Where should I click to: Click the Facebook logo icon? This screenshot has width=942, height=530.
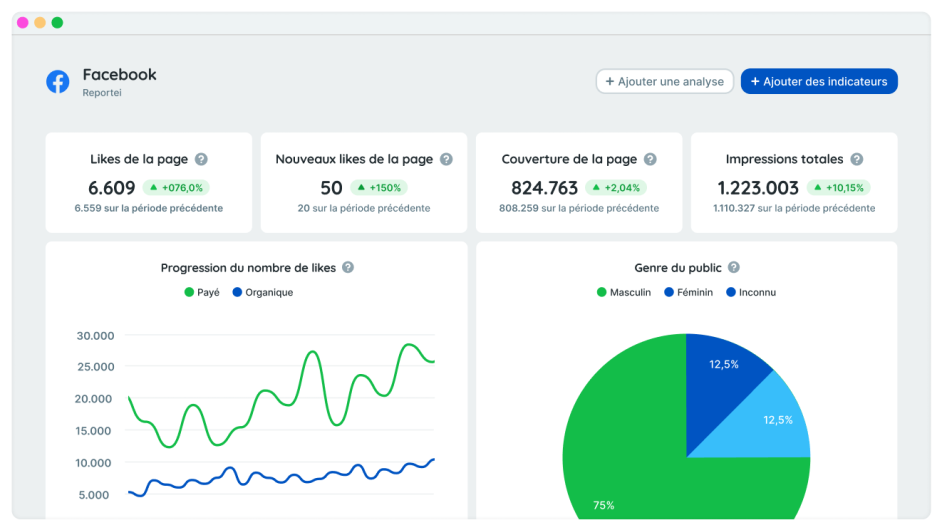tap(58, 82)
